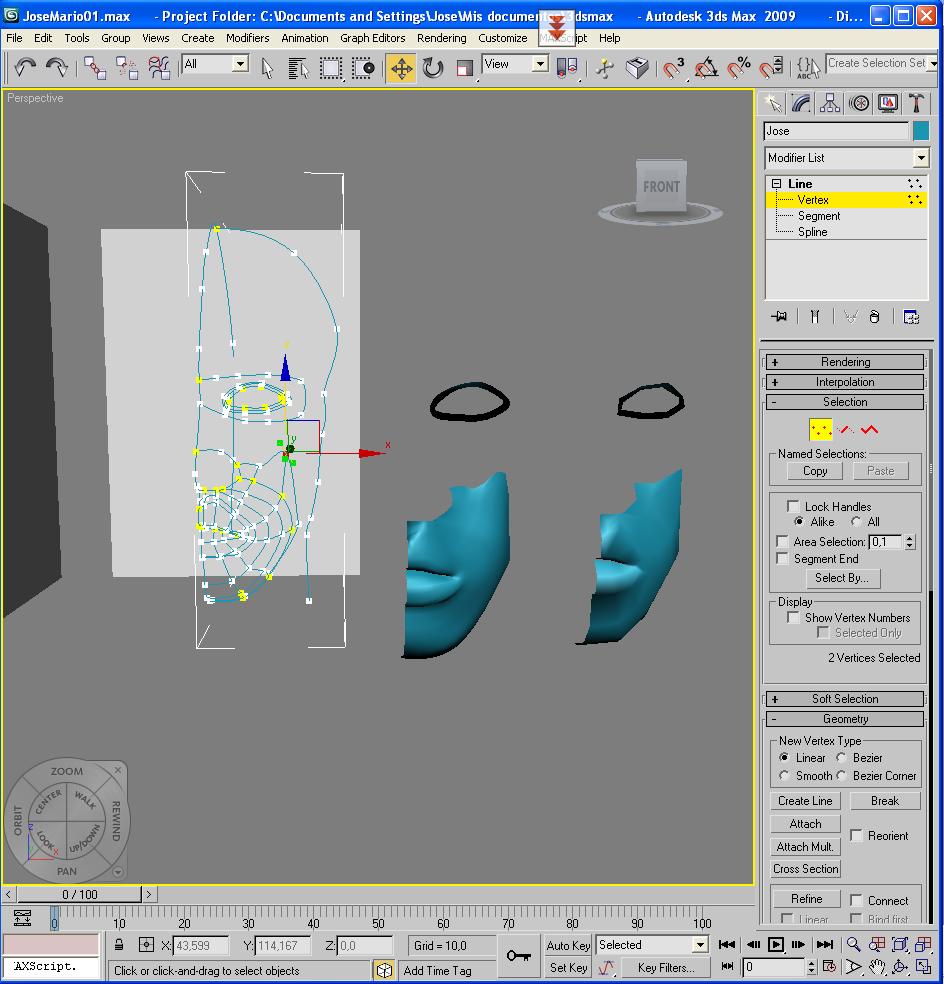The width and height of the screenshot is (944, 984).
Task: Toggle the Percent Snap icon
Action: click(739, 68)
